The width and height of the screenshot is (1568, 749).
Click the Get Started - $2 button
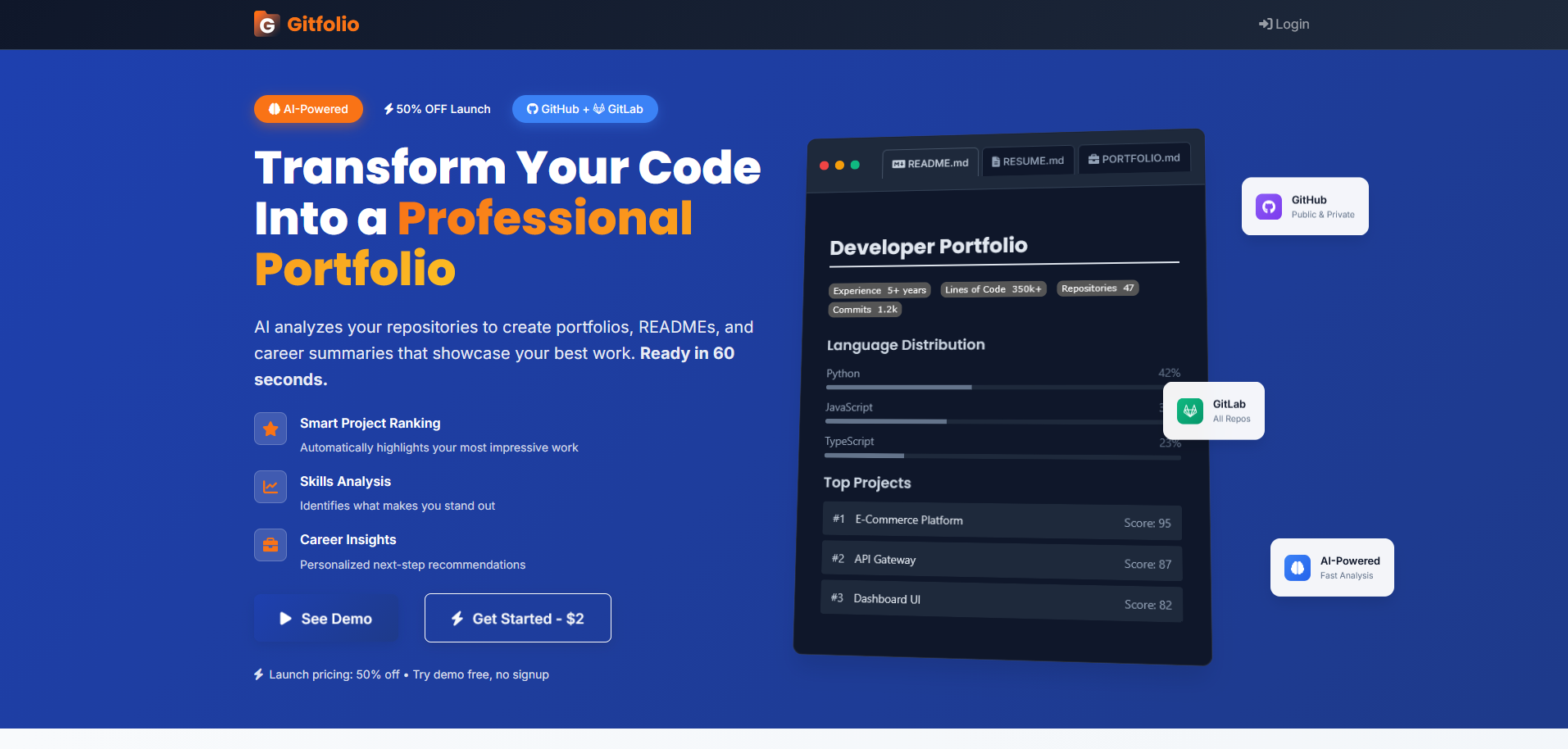pyautogui.click(x=517, y=617)
